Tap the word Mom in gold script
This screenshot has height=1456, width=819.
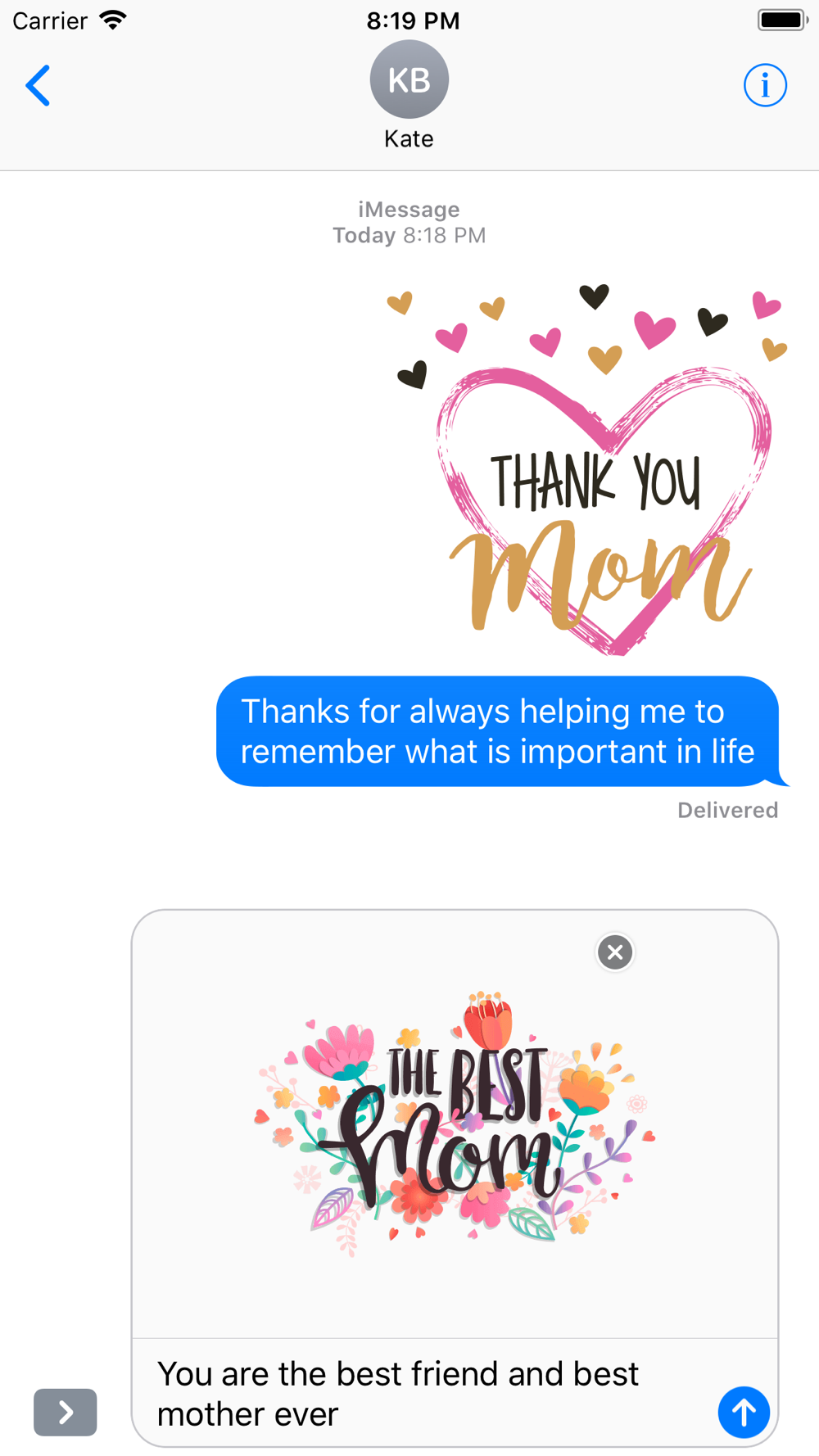coord(599,575)
